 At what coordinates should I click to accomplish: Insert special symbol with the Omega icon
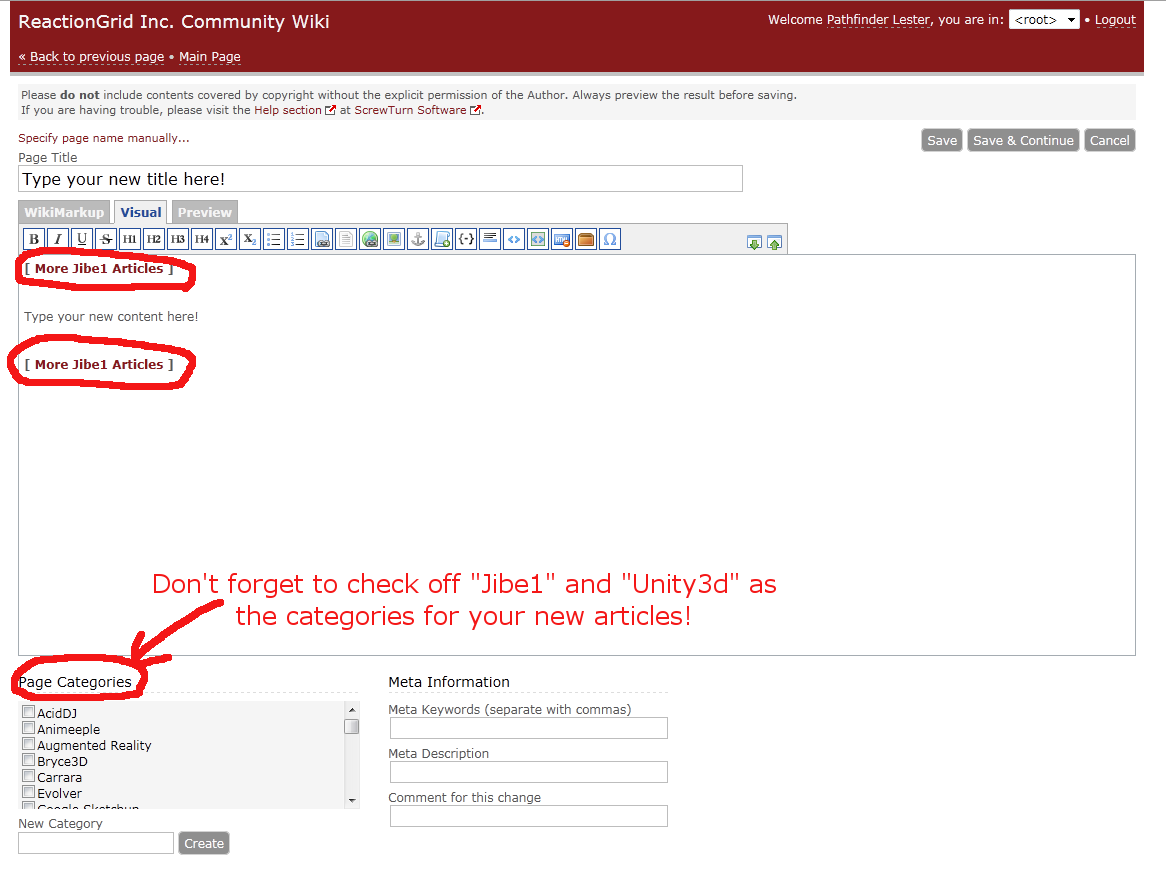[610, 239]
